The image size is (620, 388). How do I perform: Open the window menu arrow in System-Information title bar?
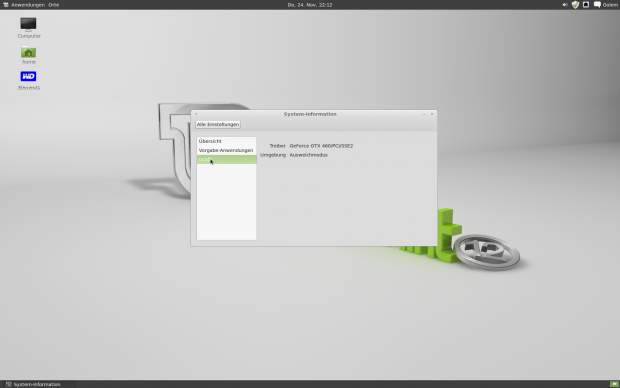coord(196,114)
